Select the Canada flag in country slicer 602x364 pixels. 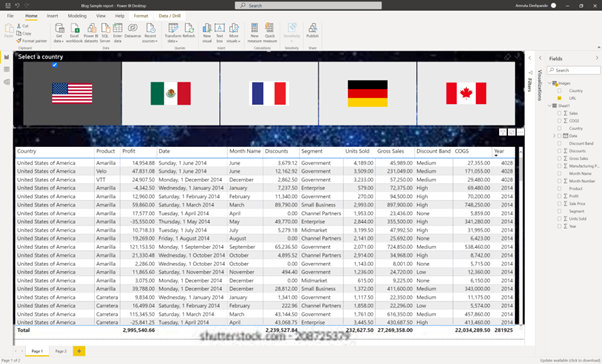pyautogui.click(x=466, y=93)
